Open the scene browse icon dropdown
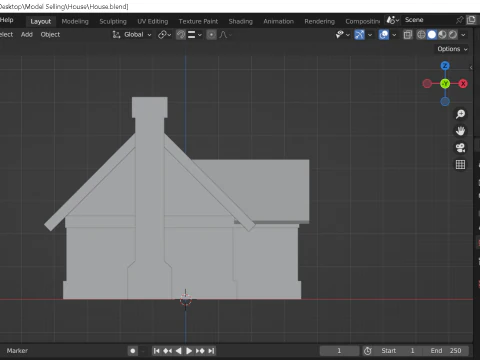The image size is (480, 360). tap(393, 20)
